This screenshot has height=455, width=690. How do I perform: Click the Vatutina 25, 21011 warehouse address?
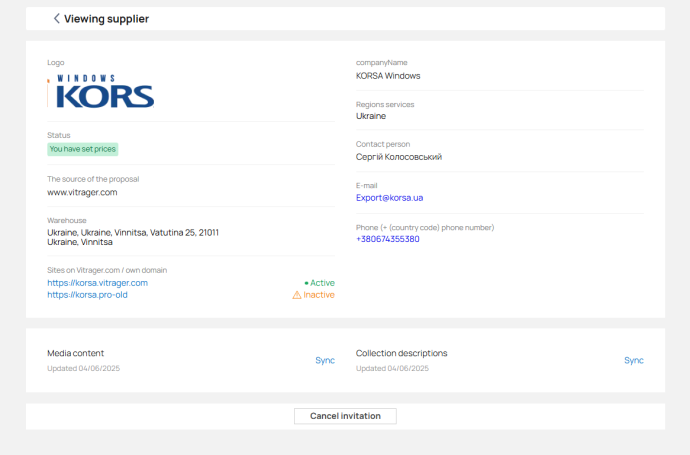pyautogui.click(x=133, y=232)
